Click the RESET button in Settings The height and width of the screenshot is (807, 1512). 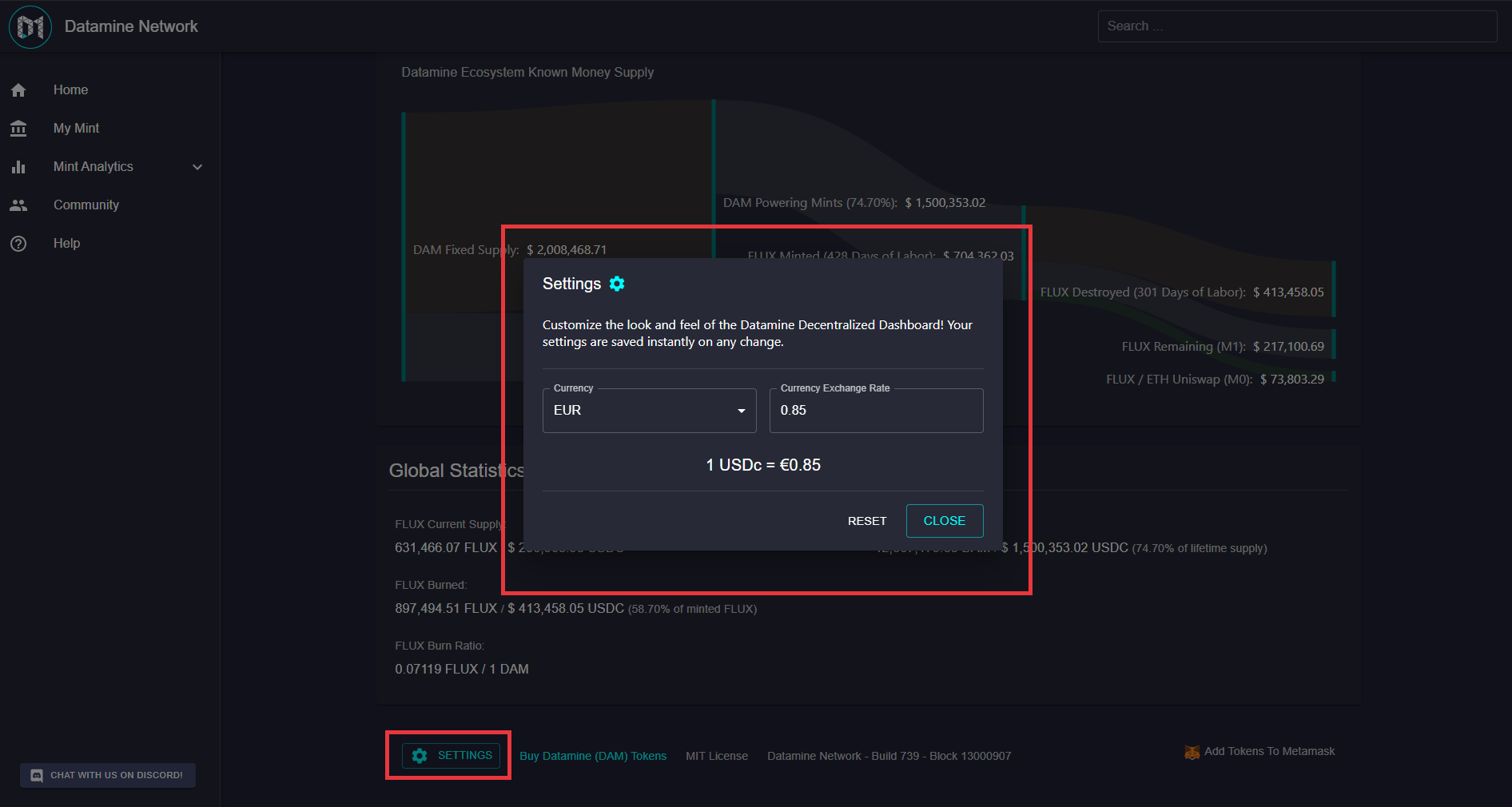click(x=867, y=521)
